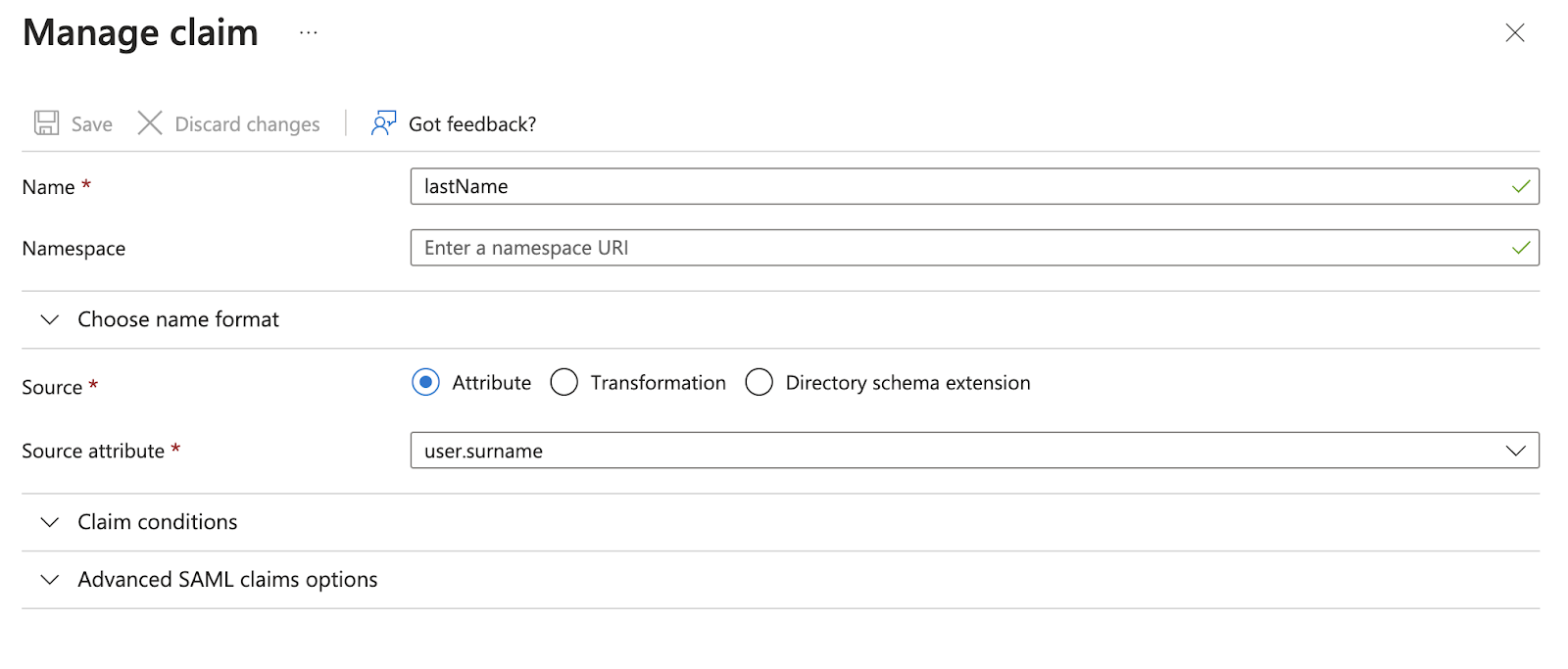Select Directory schema extension radio button
The height and width of the screenshot is (669, 1568).
759,382
